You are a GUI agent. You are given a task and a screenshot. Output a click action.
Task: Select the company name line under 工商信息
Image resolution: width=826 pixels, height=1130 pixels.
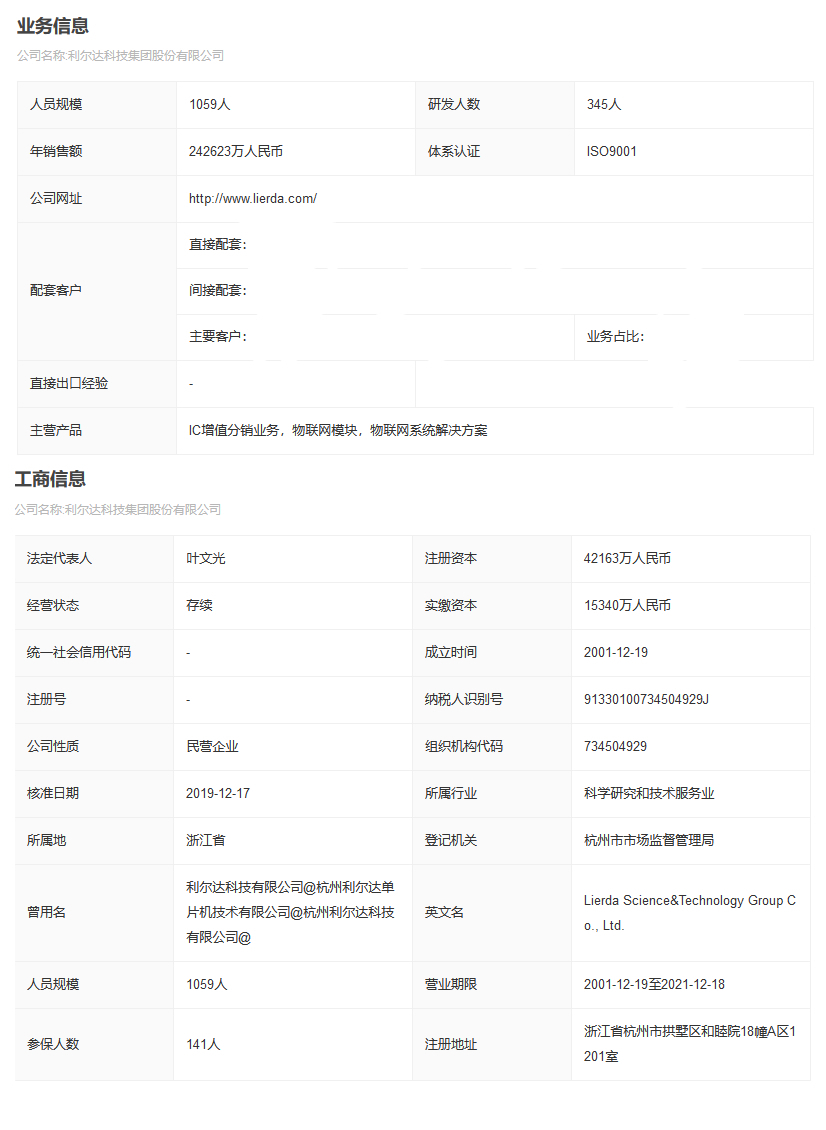[x=117, y=510]
